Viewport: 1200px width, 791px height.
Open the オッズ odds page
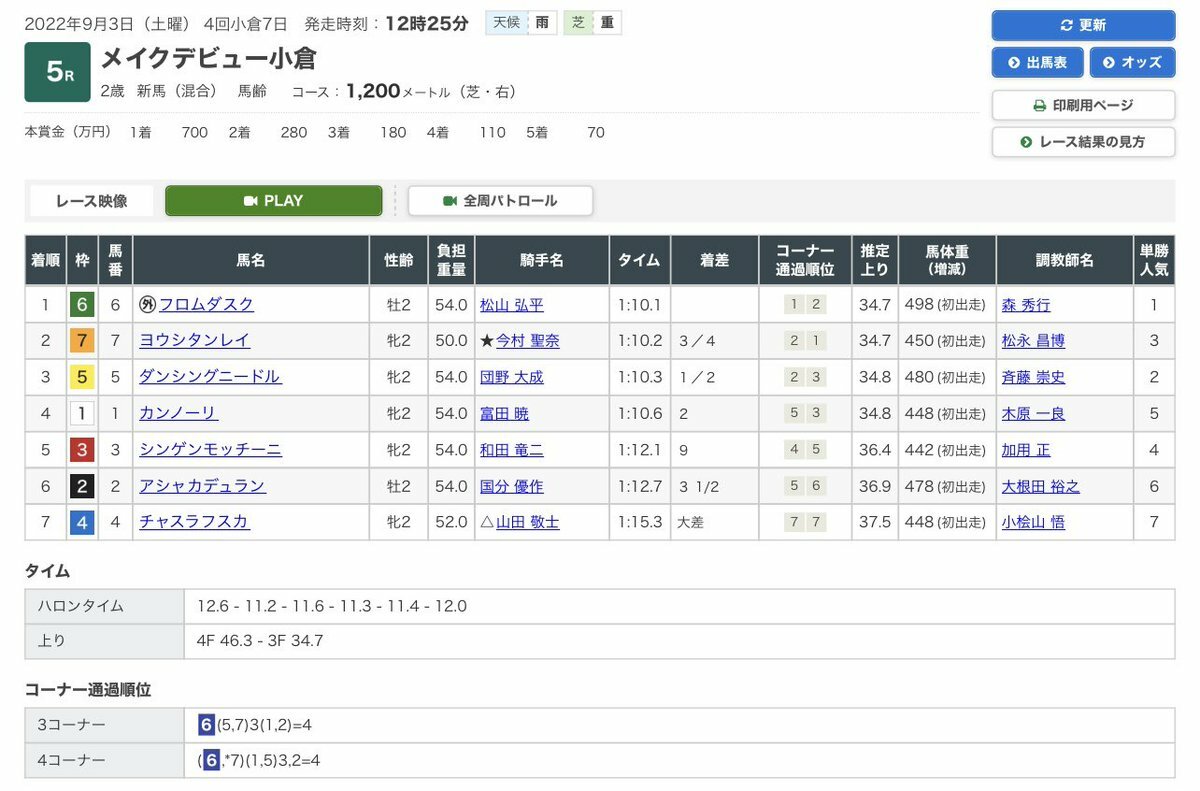click(1132, 62)
